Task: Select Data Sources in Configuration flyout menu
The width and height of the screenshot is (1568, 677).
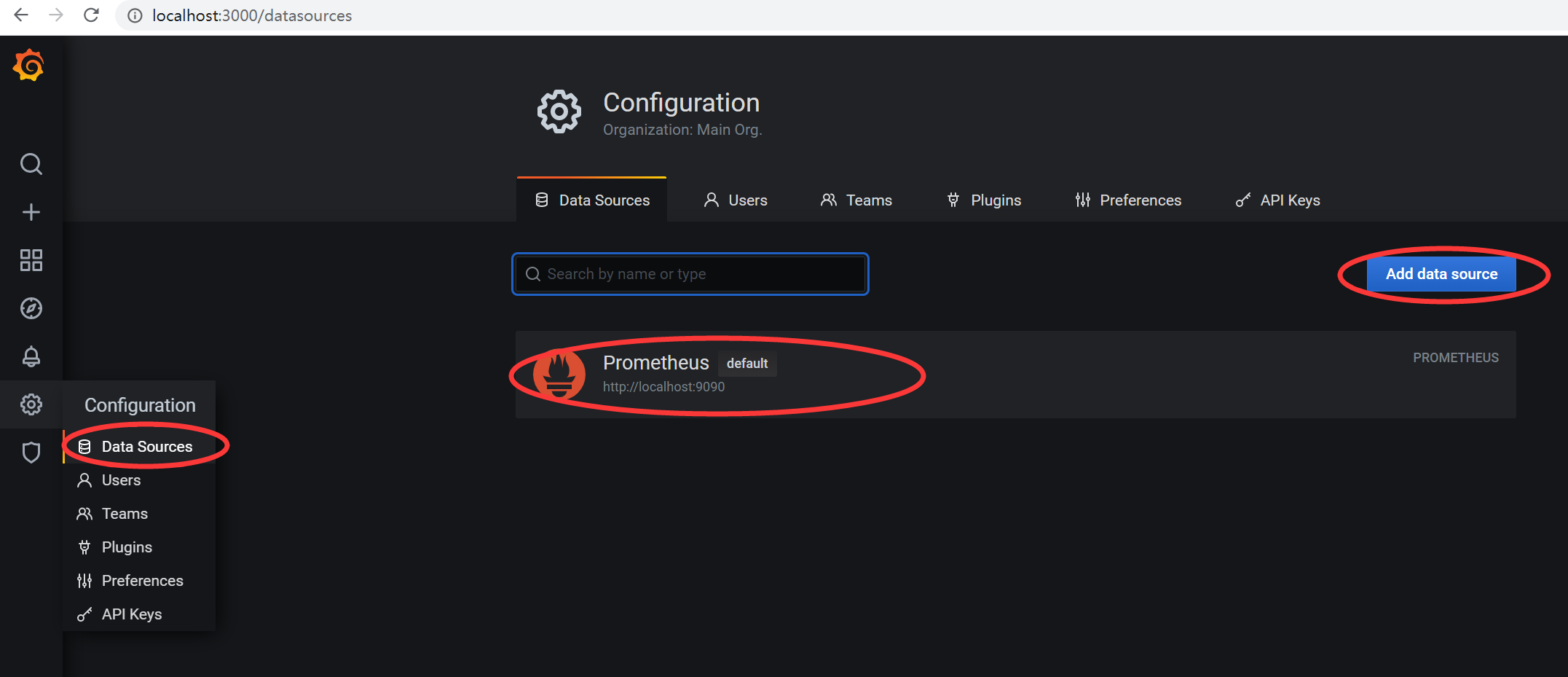Action: pos(139,447)
